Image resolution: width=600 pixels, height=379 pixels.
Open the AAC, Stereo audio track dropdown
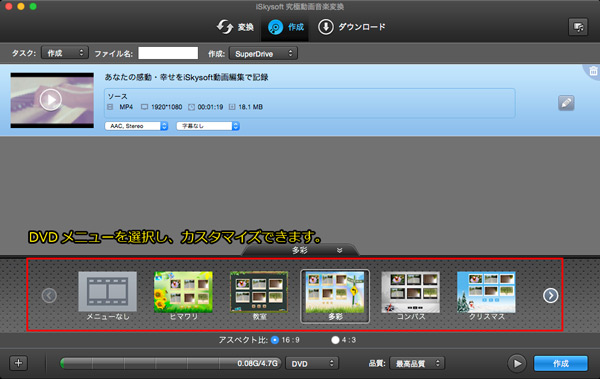[137, 126]
